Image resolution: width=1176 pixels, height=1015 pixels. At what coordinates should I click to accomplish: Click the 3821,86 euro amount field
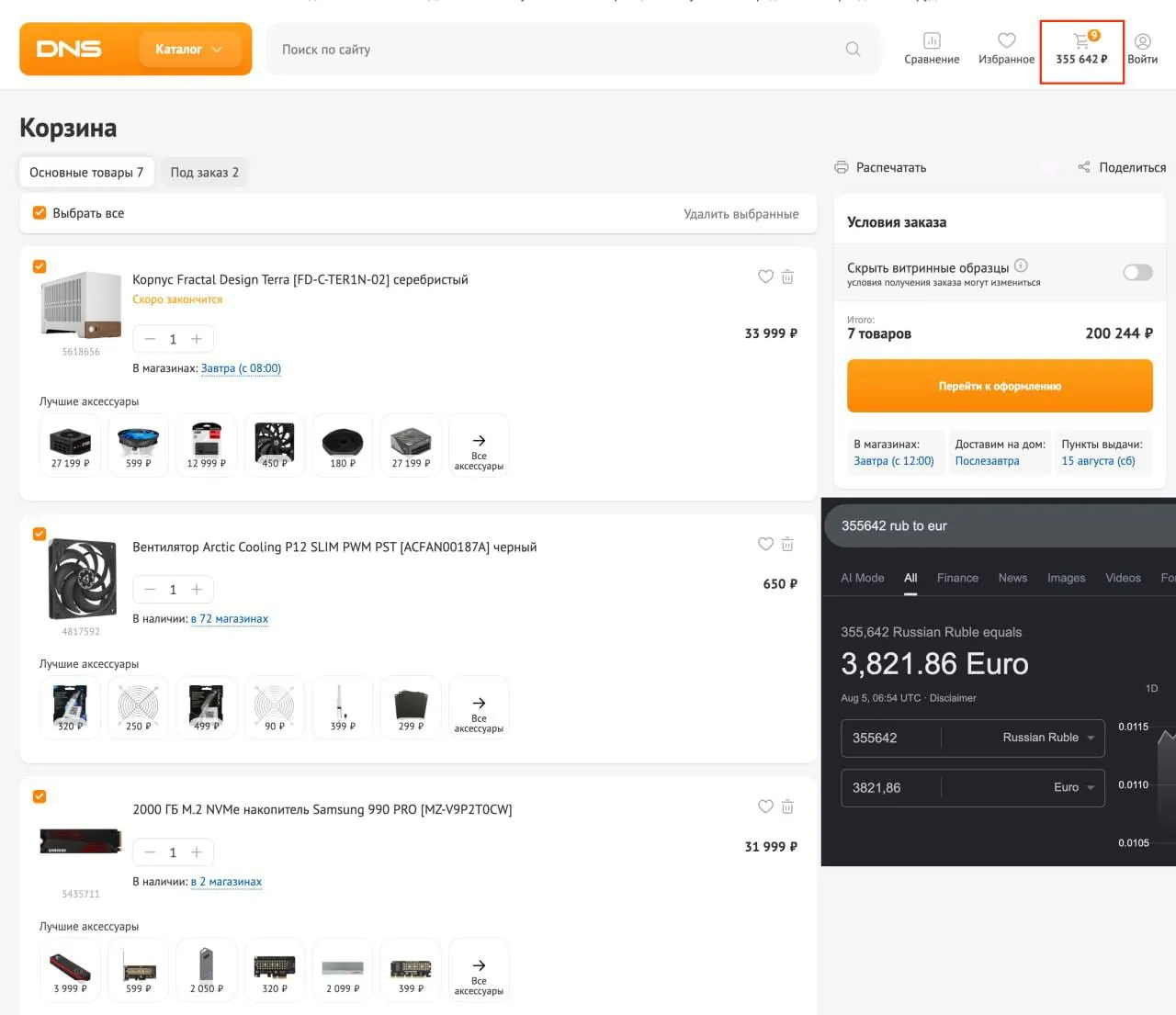pos(891,787)
